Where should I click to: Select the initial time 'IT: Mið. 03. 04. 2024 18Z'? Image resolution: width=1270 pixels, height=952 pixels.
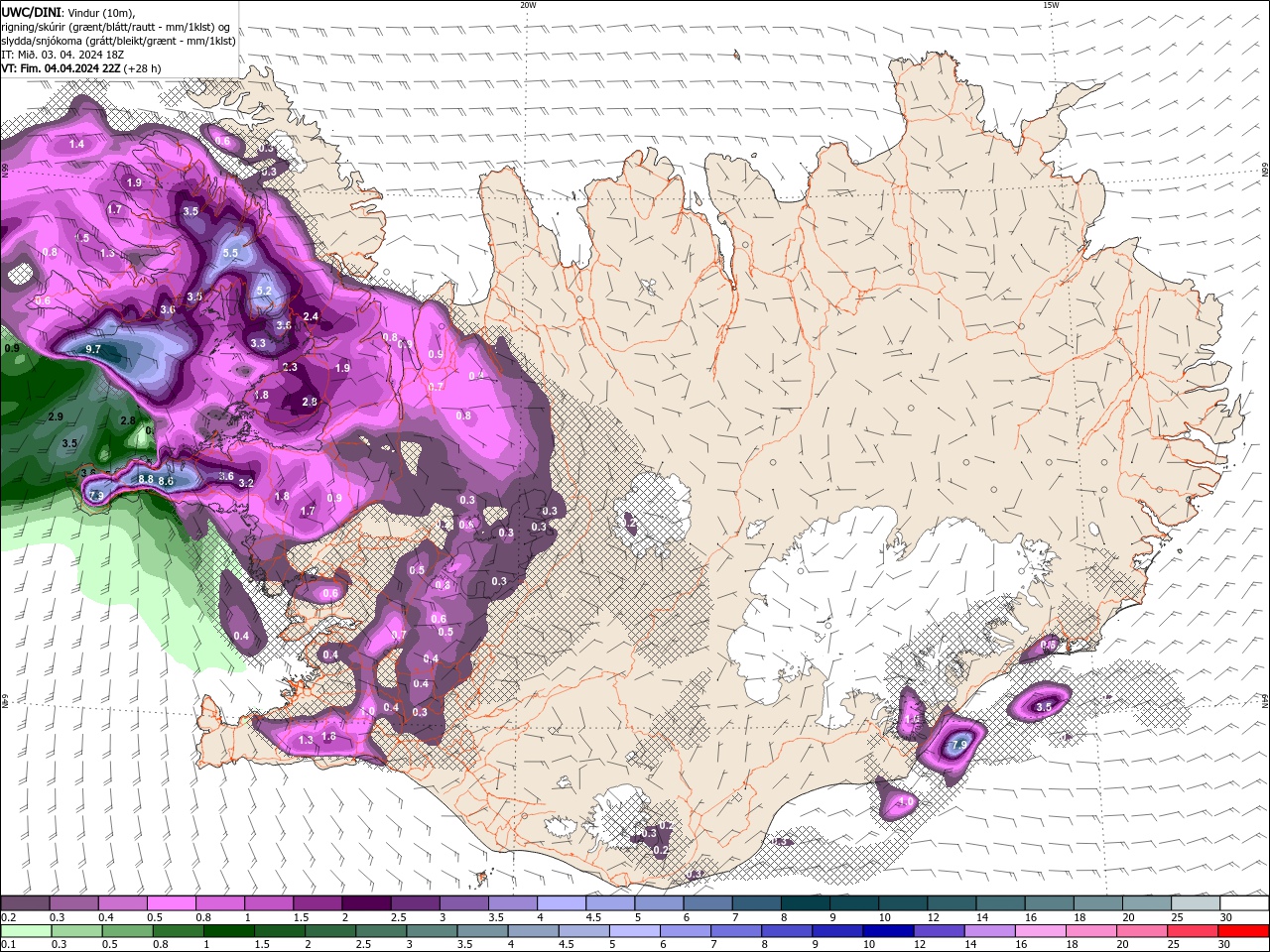click(64, 55)
